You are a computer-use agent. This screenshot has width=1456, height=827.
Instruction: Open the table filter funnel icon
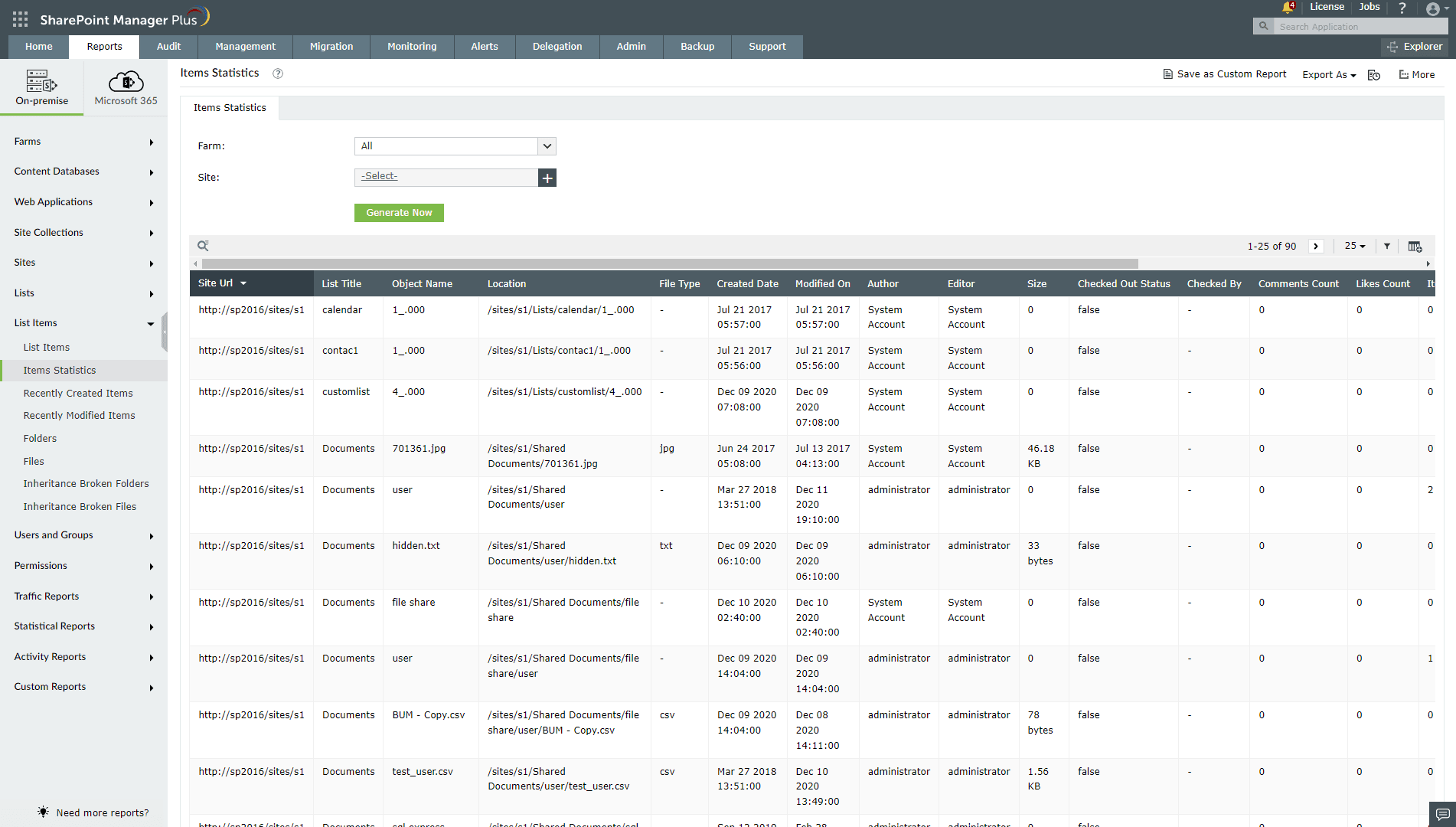(1387, 246)
